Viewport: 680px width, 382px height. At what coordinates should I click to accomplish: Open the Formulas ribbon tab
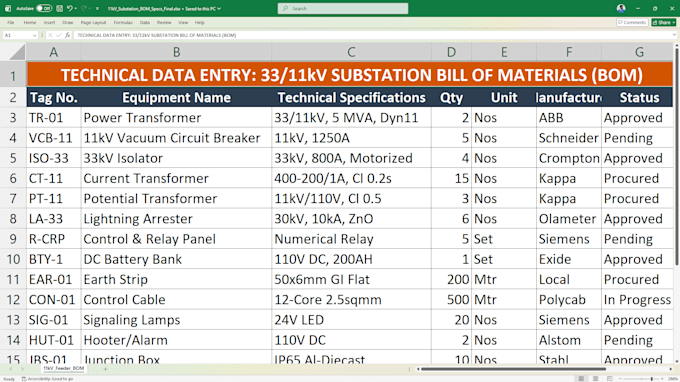[123, 23]
